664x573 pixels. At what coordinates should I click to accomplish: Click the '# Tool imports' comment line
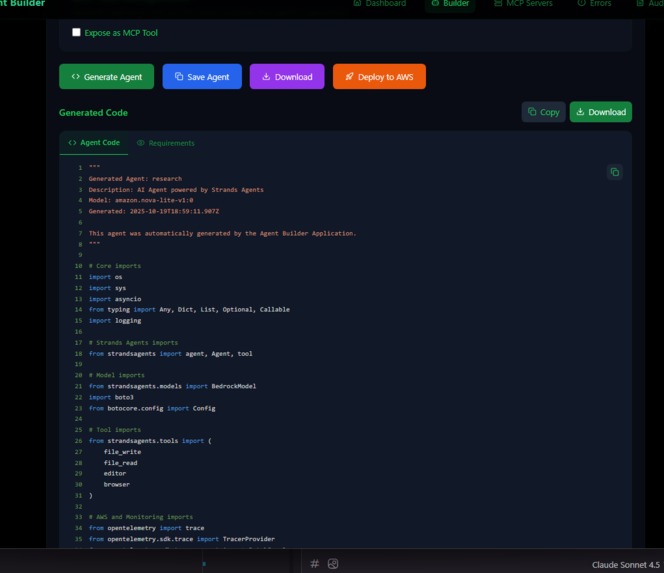115,430
